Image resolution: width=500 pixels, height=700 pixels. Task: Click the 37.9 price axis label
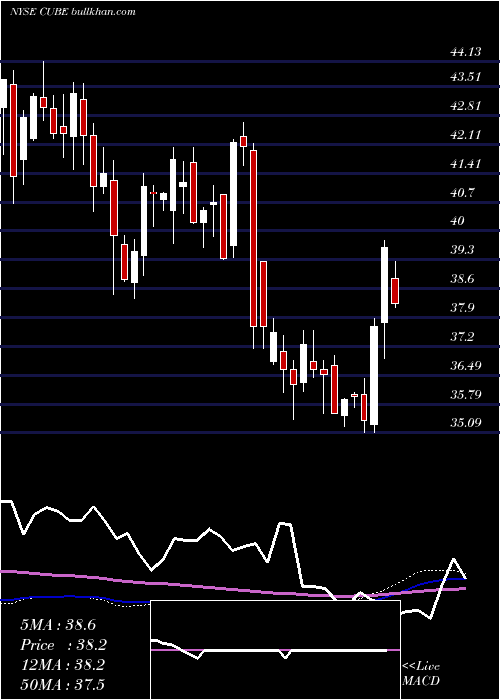pos(462,308)
